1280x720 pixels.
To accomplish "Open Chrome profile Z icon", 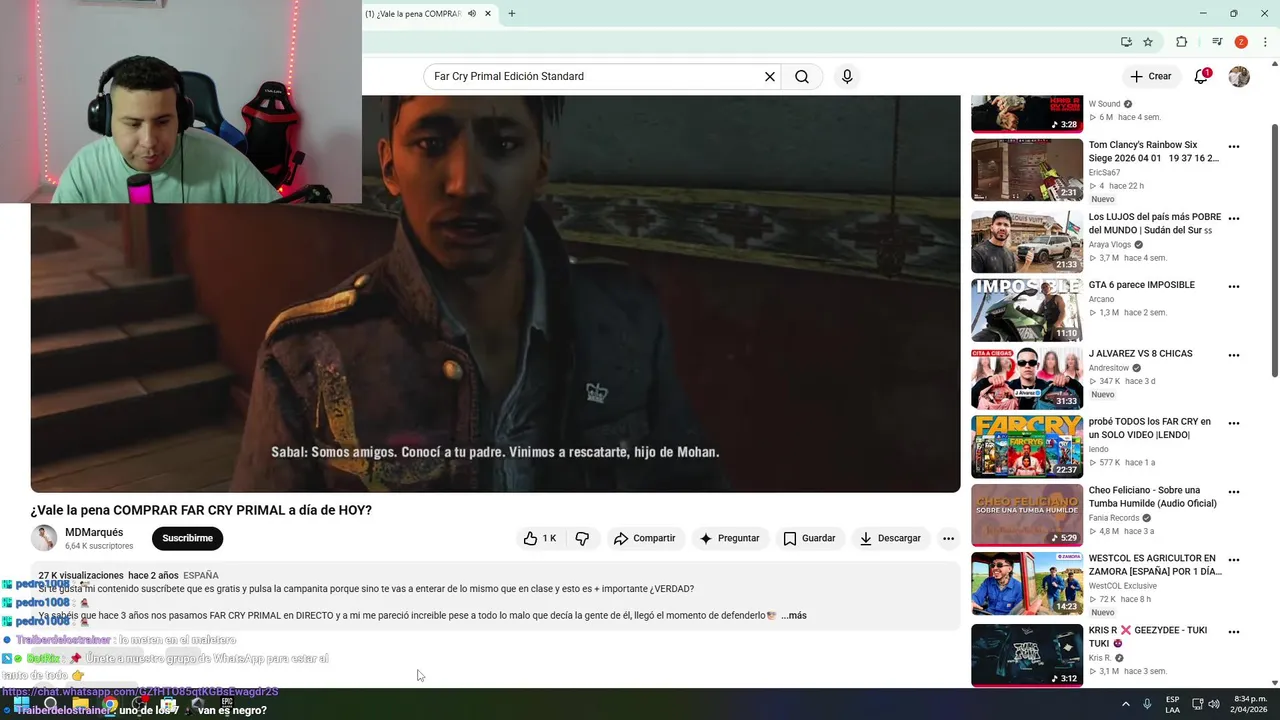I will coord(1241,42).
